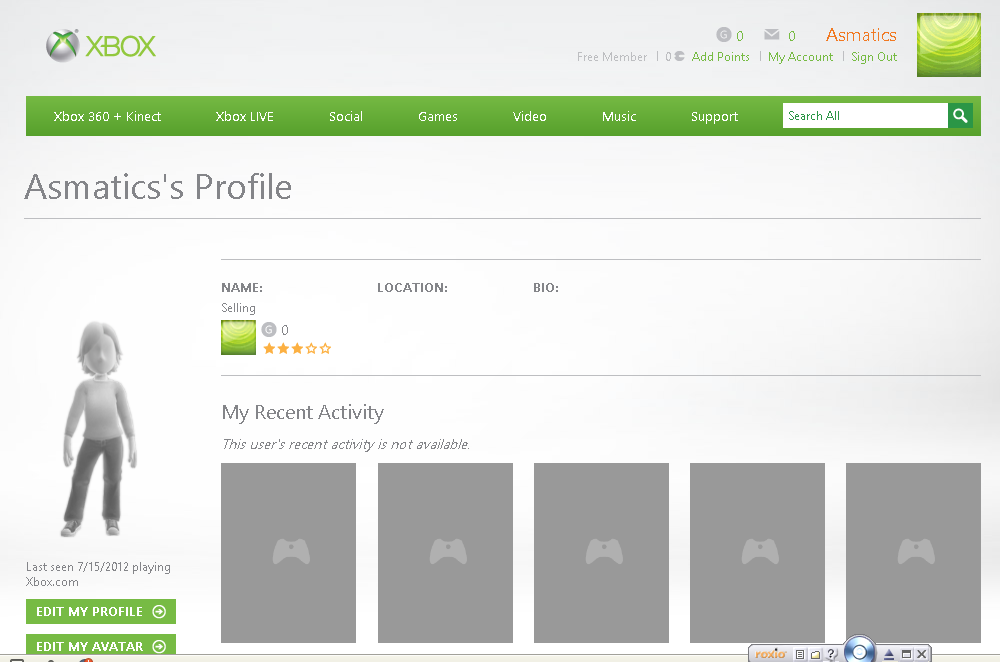Open the messages envelope icon
1000x662 pixels.
tap(772, 34)
